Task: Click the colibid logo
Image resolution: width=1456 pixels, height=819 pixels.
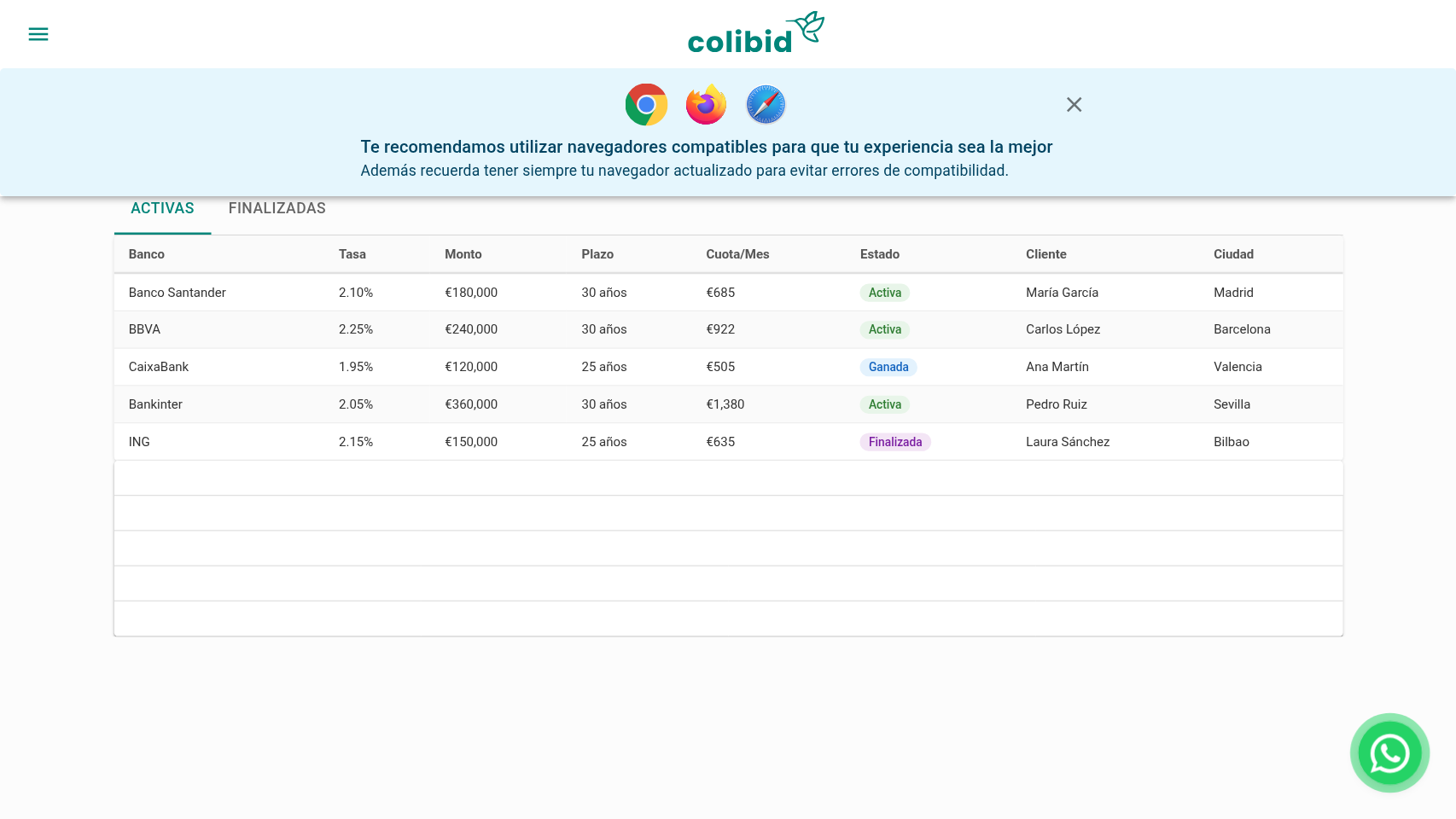Action: coord(756,33)
